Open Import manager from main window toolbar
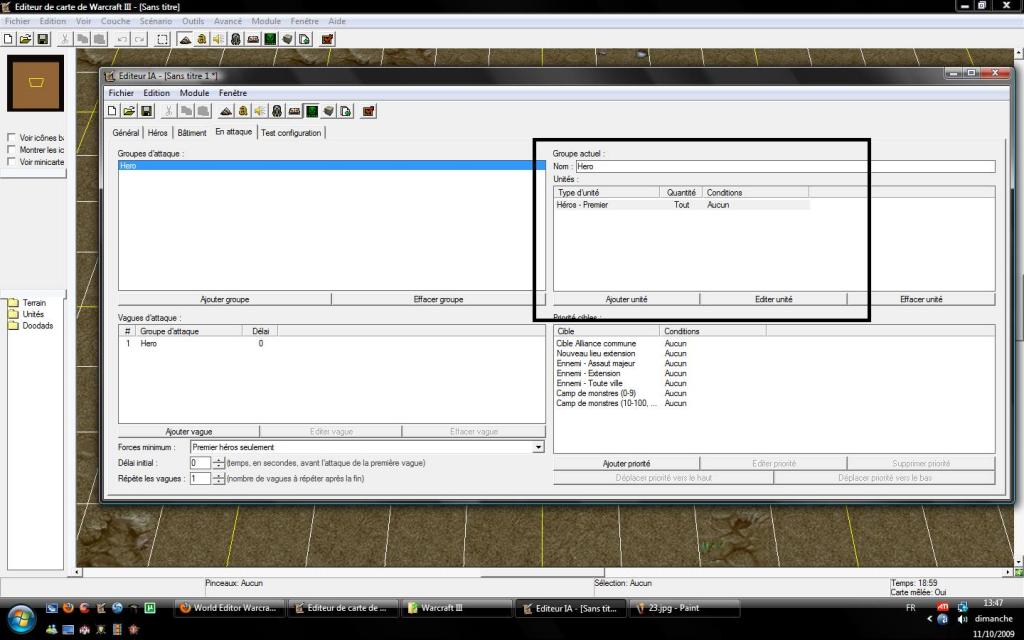Viewport: 1024px width, 640px height. point(304,39)
